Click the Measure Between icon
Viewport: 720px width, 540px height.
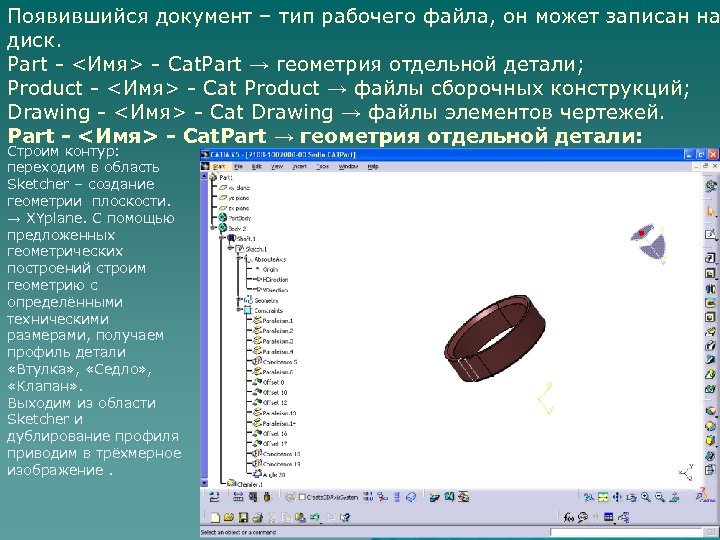238,496
